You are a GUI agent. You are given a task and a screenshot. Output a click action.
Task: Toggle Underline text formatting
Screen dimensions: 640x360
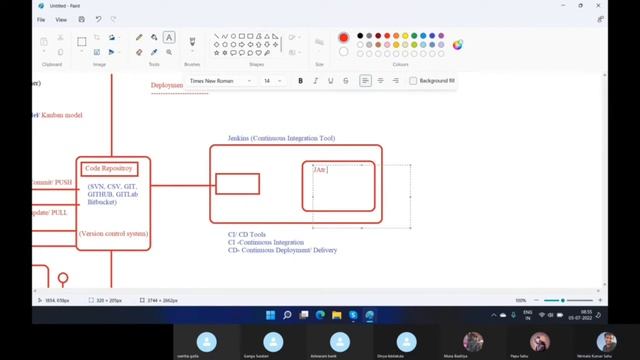(x=331, y=81)
